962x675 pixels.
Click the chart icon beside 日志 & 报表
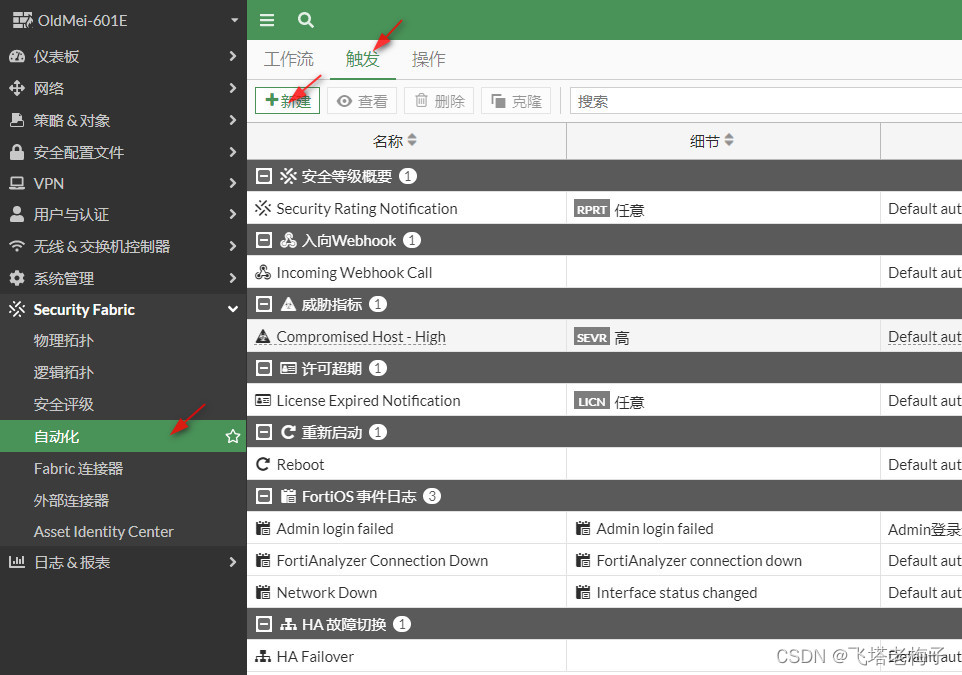17,561
